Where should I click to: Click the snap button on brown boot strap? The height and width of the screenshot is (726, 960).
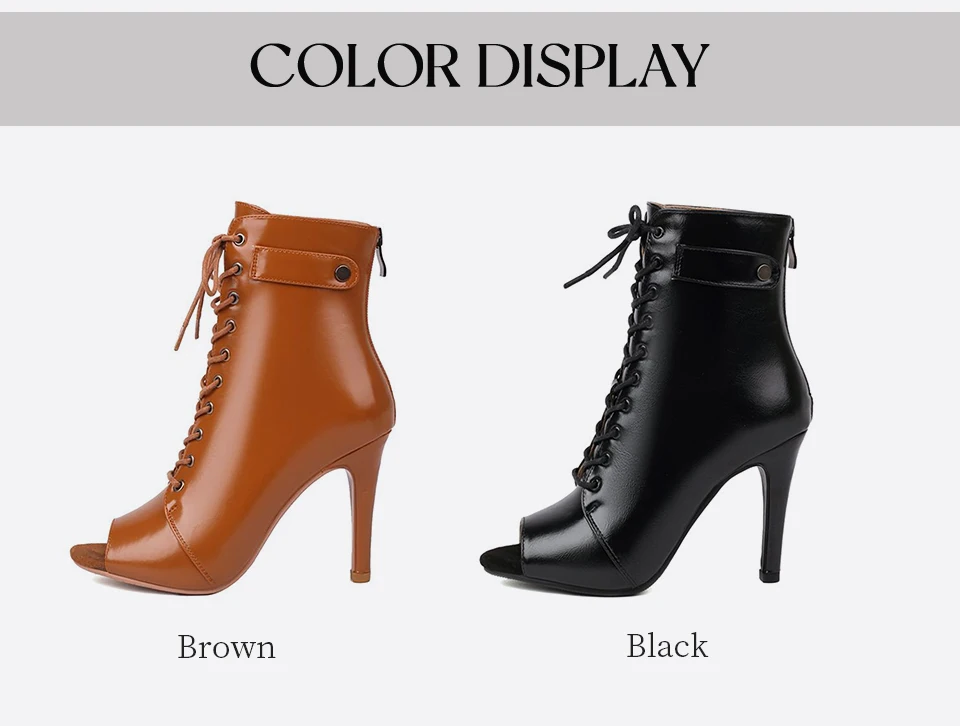pos(343,273)
